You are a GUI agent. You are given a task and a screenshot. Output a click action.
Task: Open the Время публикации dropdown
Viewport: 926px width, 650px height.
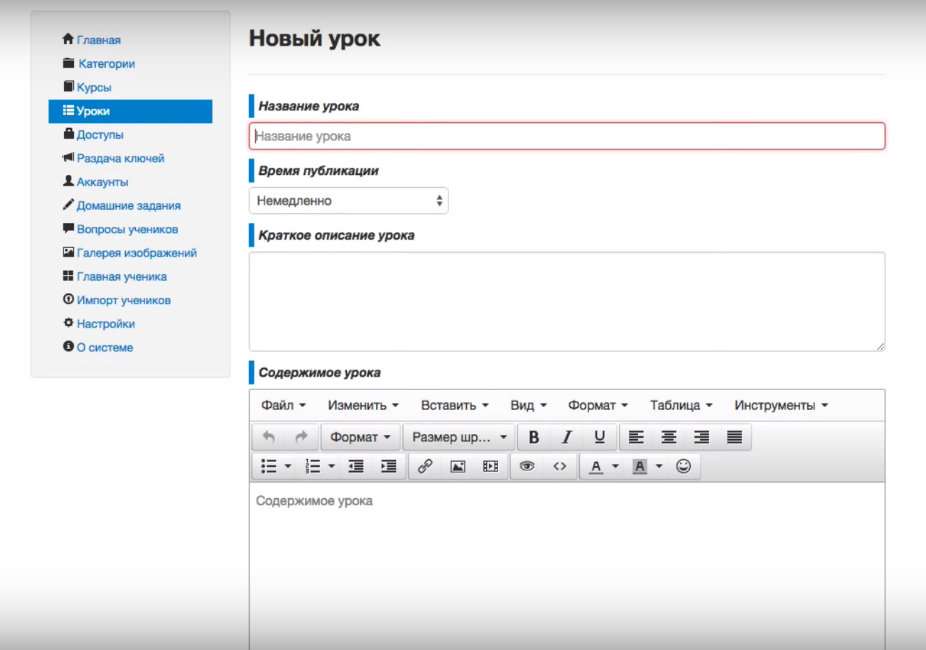[x=348, y=201]
